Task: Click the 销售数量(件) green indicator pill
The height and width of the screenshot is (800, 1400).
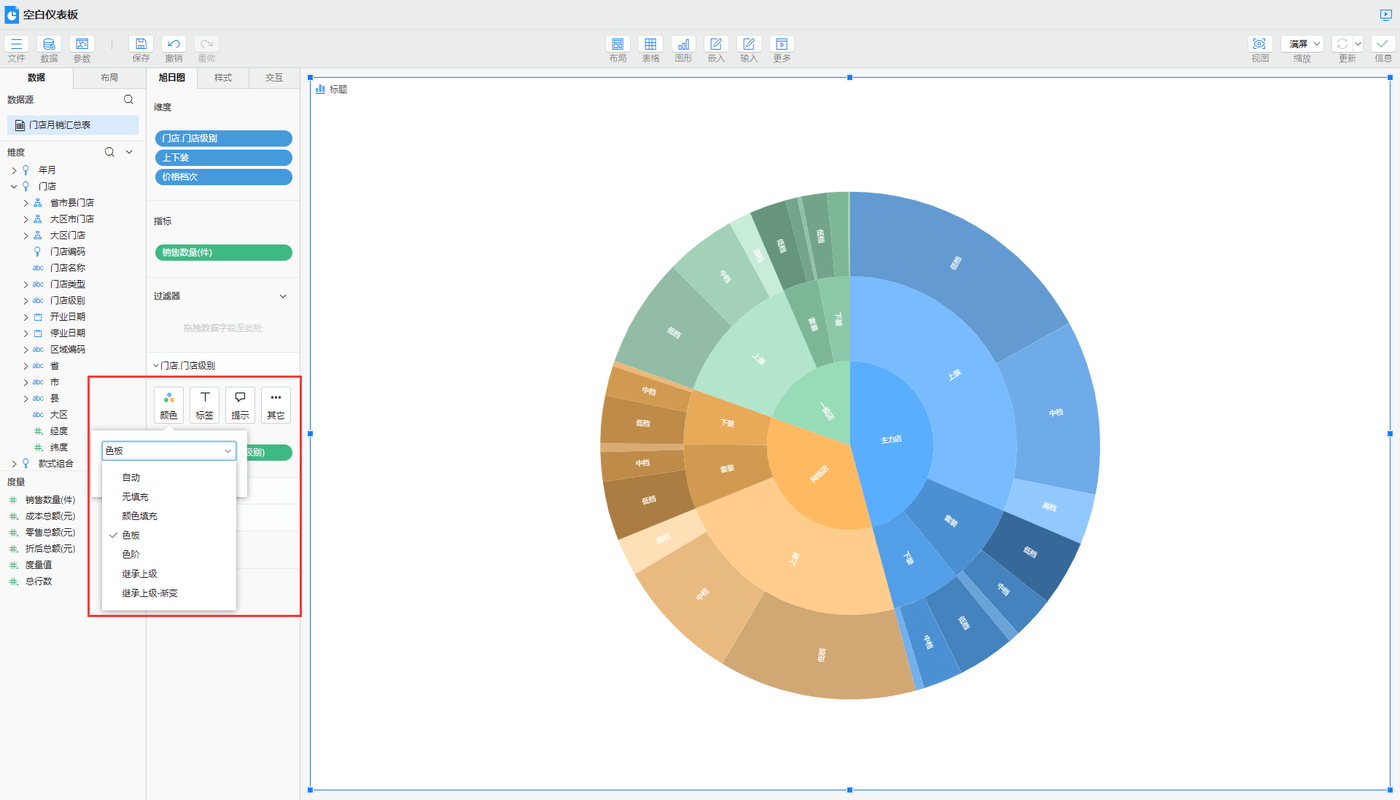Action: click(224, 253)
